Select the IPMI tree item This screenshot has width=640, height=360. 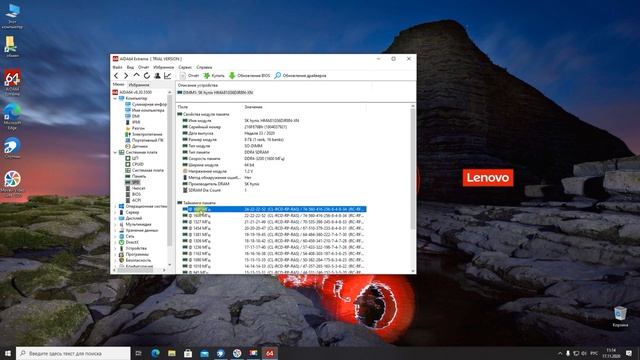[x=133, y=122]
